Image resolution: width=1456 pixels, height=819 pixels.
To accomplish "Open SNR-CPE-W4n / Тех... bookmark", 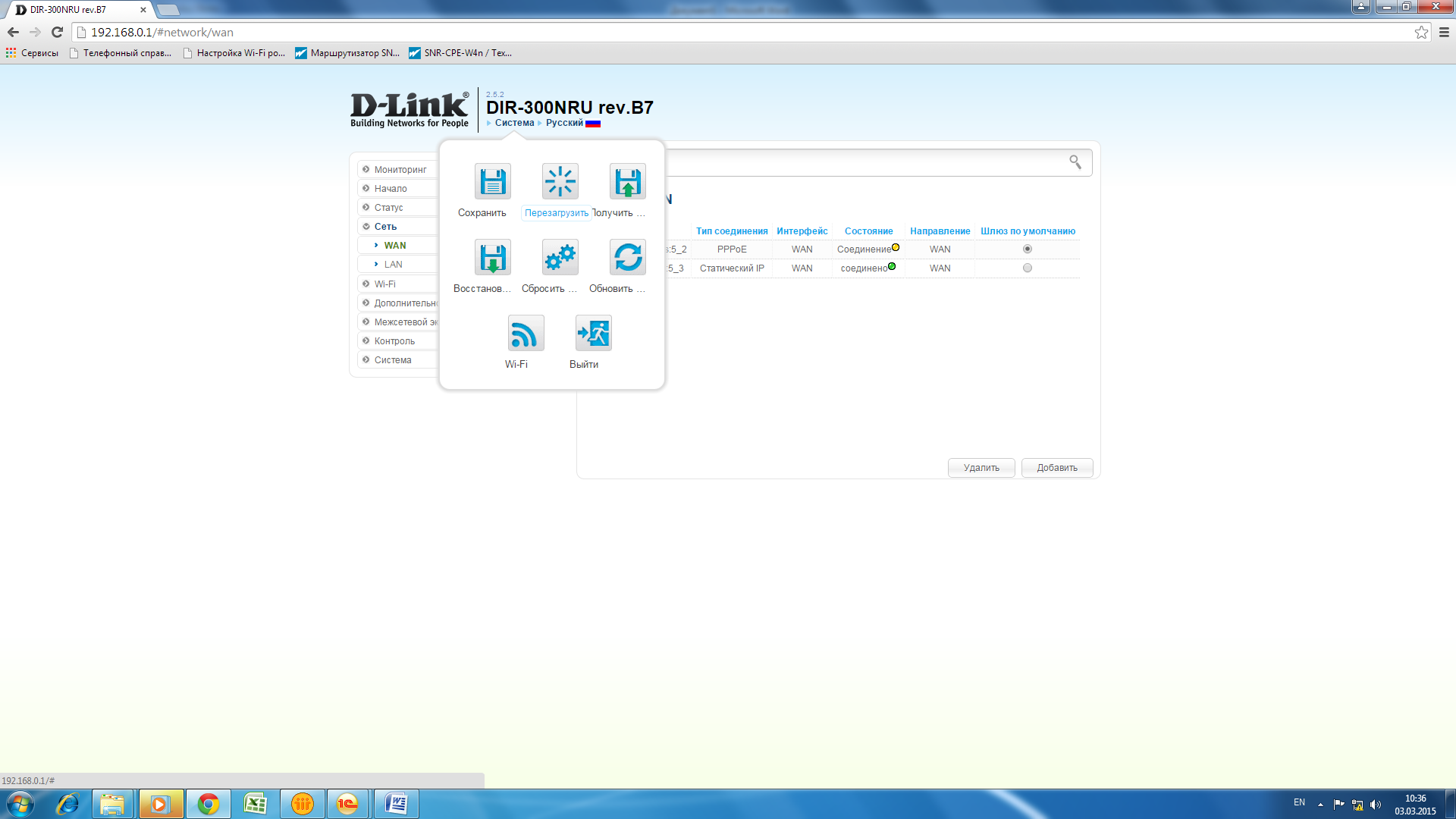I will tap(460, 53).
